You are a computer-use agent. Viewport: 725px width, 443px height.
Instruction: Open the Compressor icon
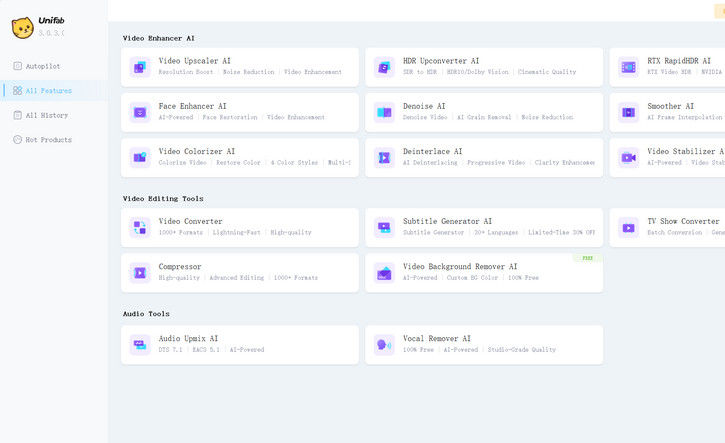[140, 273]
